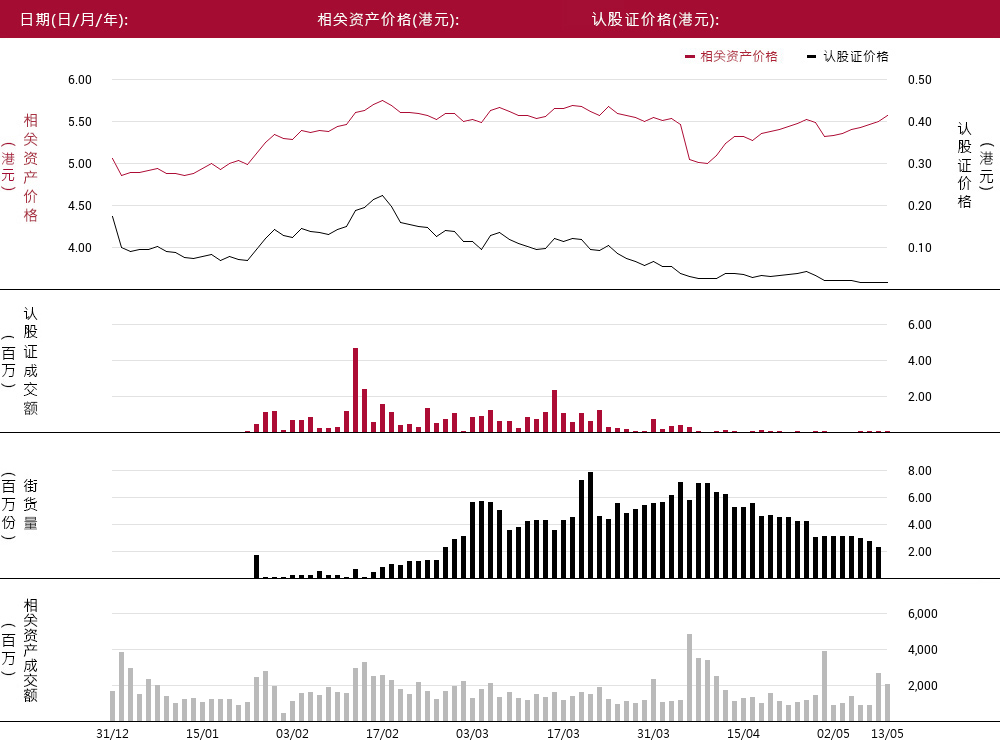Screen dimensions: 1000x751
Task: Click the 街货量 vertical axis title
Action: (x=30, y=504)
